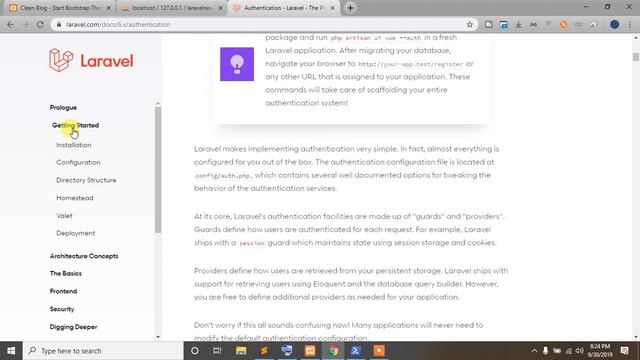Viewport: 640px width, 360px height.
Task: Open Sublime Text from taskbar
Action: click(264, 351)
